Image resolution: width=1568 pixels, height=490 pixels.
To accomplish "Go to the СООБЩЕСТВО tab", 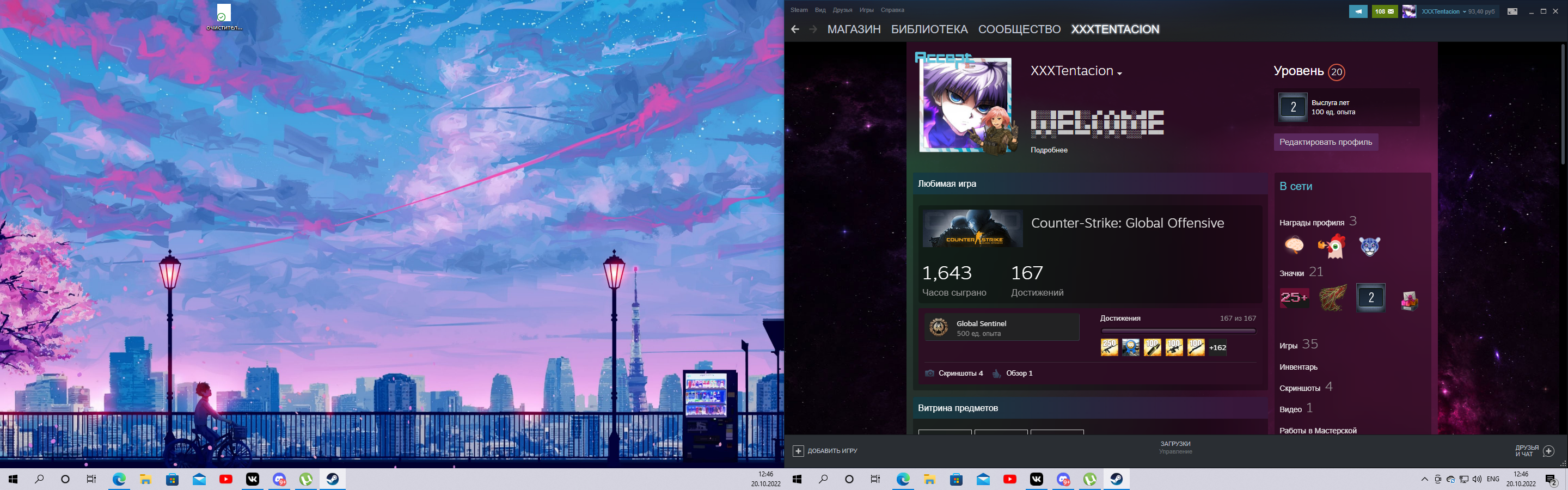I will pos(1020,29).
